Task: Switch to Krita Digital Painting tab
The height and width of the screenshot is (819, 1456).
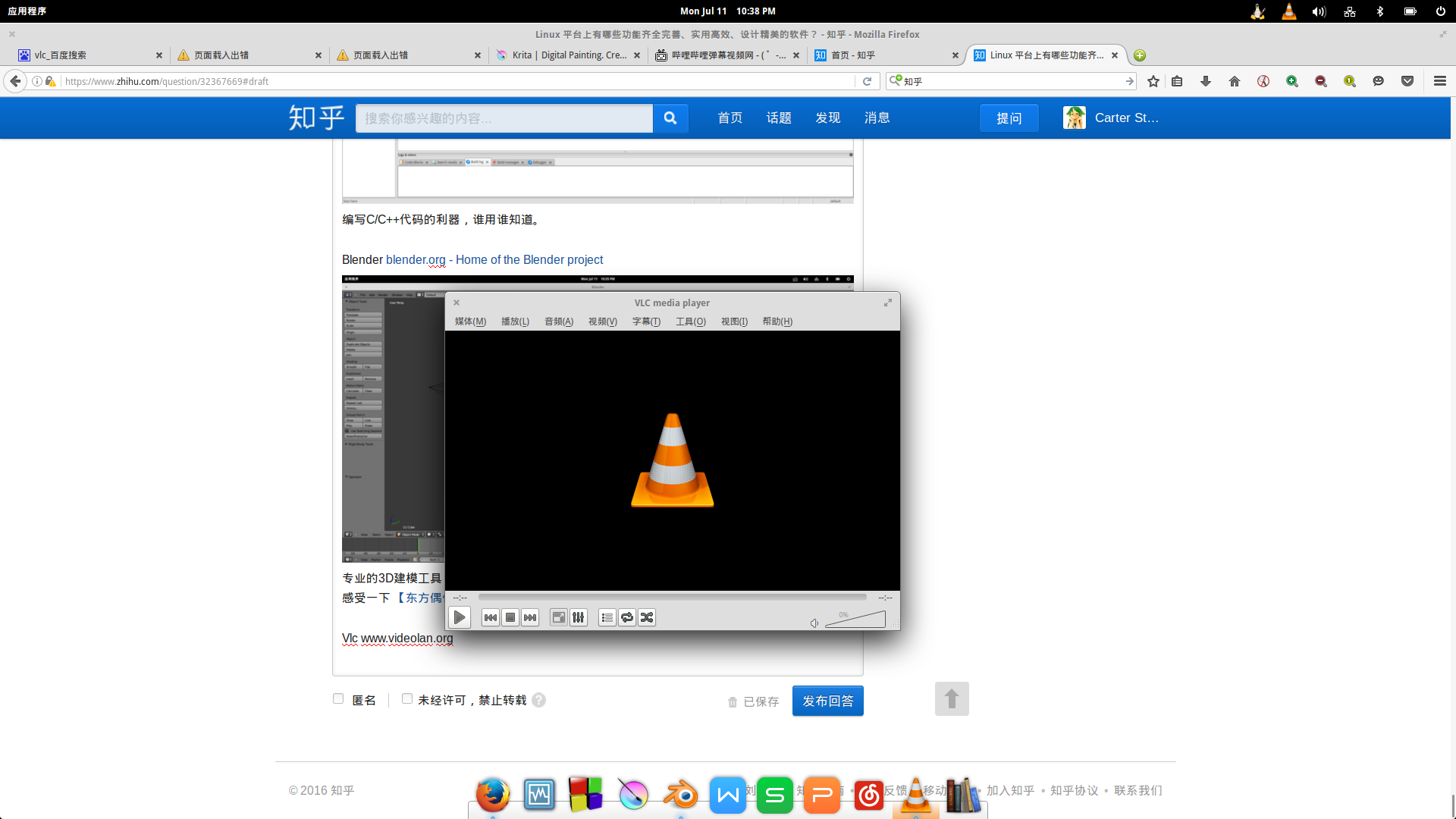Action: pos(569,55)
